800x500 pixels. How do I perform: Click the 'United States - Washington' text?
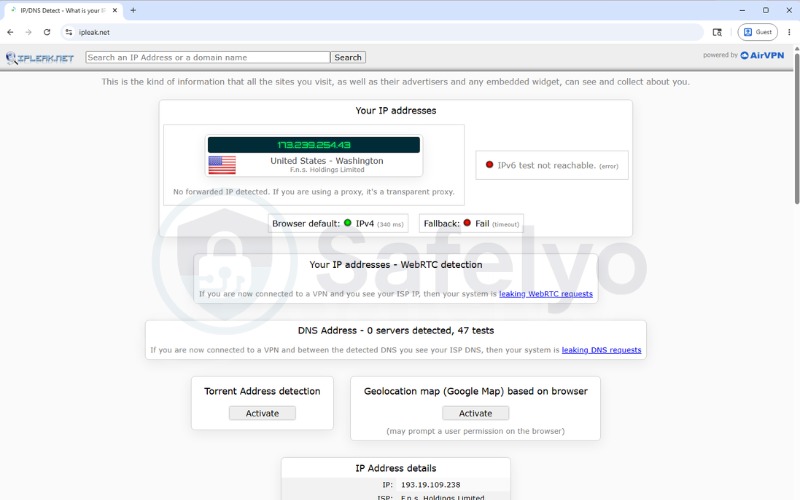point(327,161)
